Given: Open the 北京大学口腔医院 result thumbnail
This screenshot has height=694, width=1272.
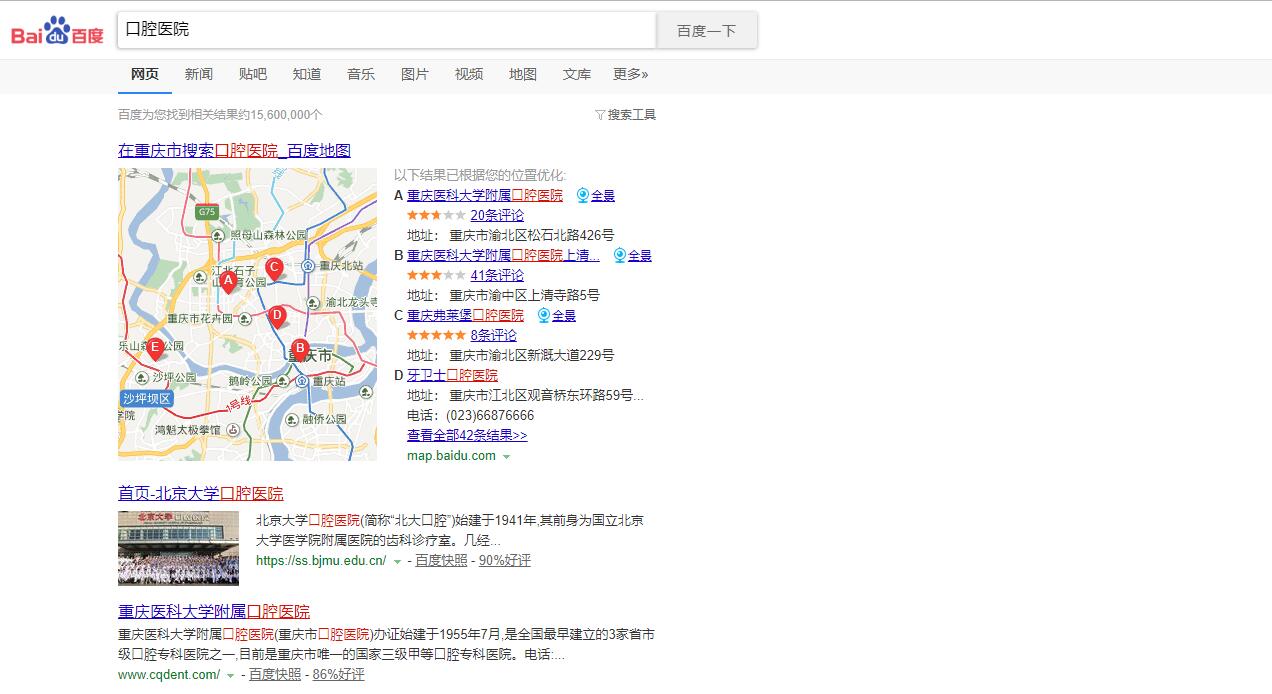Looking at the screenshot, I should click(x=178, y=548).
